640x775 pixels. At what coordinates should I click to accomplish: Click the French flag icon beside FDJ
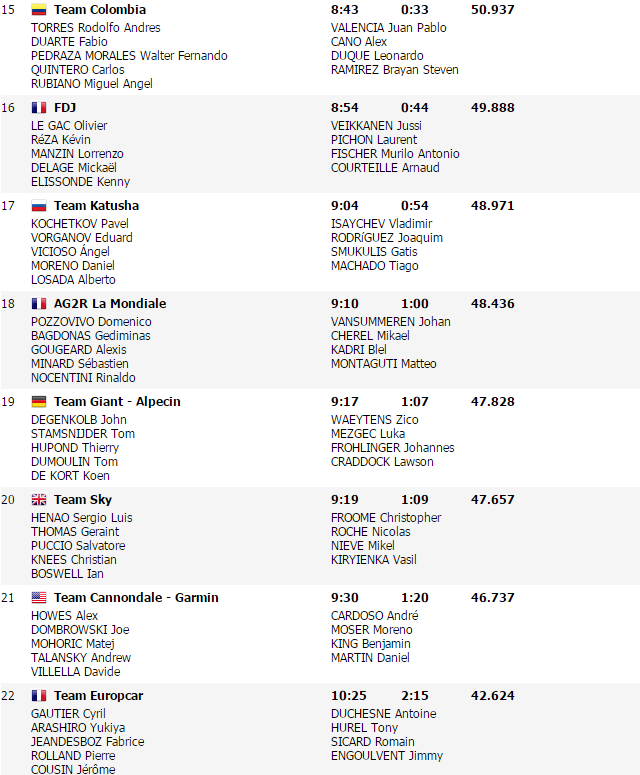39,108
